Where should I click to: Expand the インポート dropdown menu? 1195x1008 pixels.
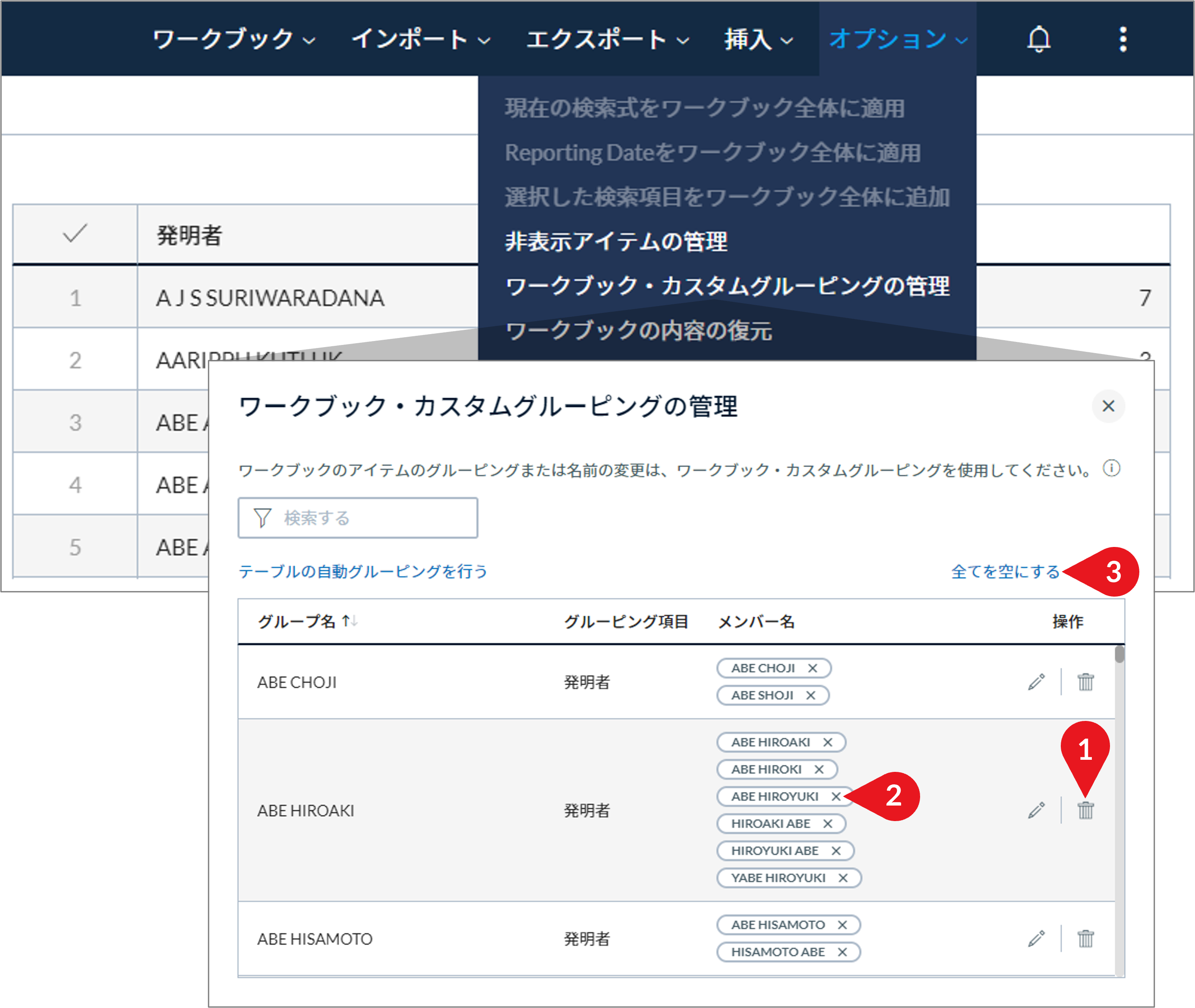pos(421,39)
